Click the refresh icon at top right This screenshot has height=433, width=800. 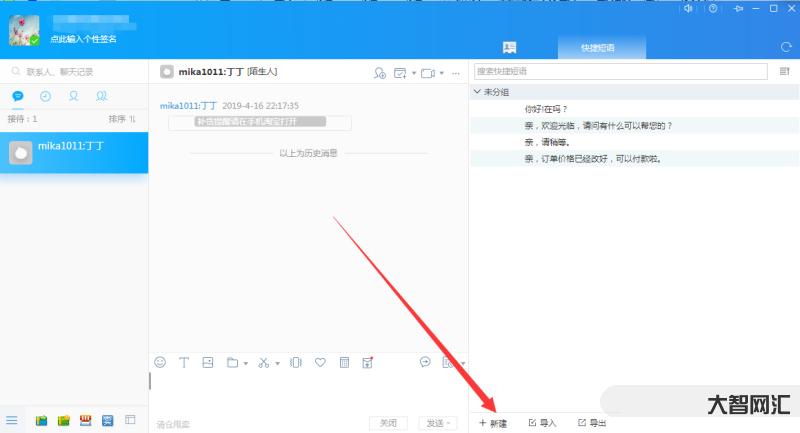(x=785, y=47)
